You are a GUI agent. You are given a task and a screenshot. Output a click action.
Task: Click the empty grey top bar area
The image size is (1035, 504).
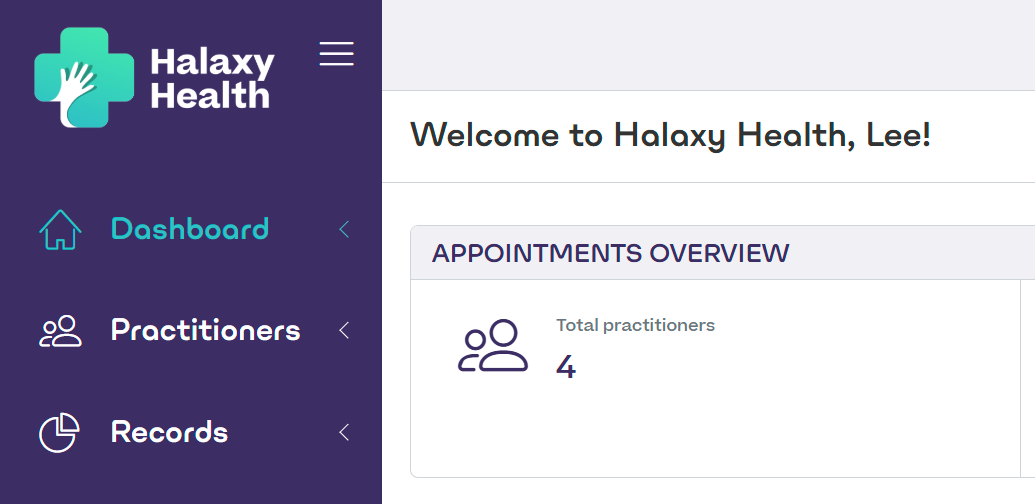click(x=708, y=45)
